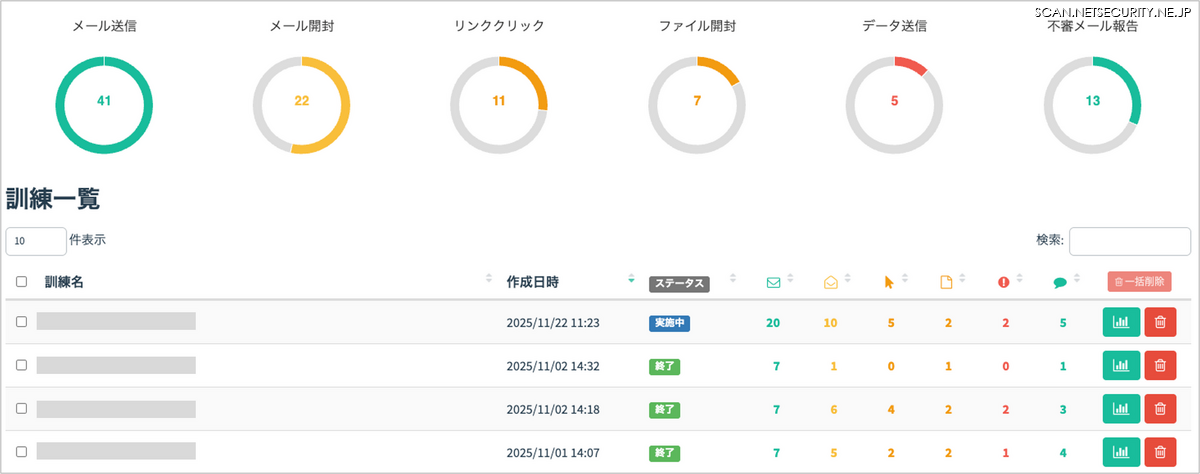Image resolution: width=1200 pixels, height=474 pixels.
Task: Click the green chart button for 2025/11/22 training
Action: (1120, 322)
